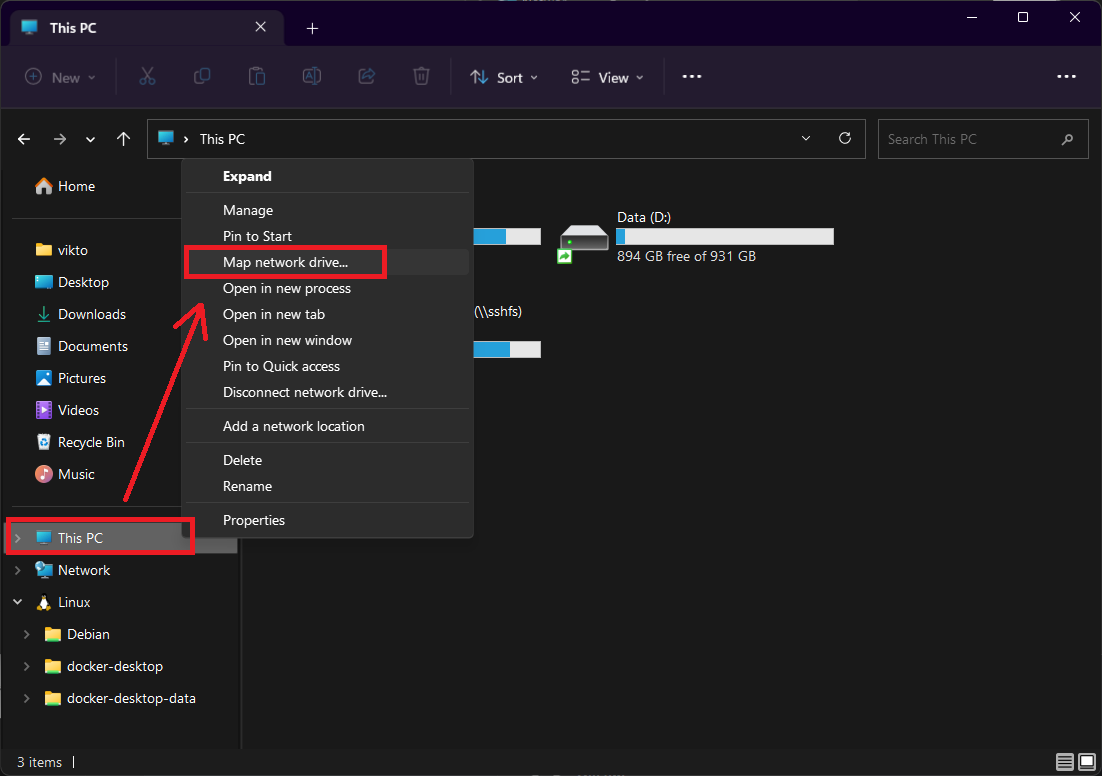
Task: Go forward with the right arrow
Action: pos(60,139)
